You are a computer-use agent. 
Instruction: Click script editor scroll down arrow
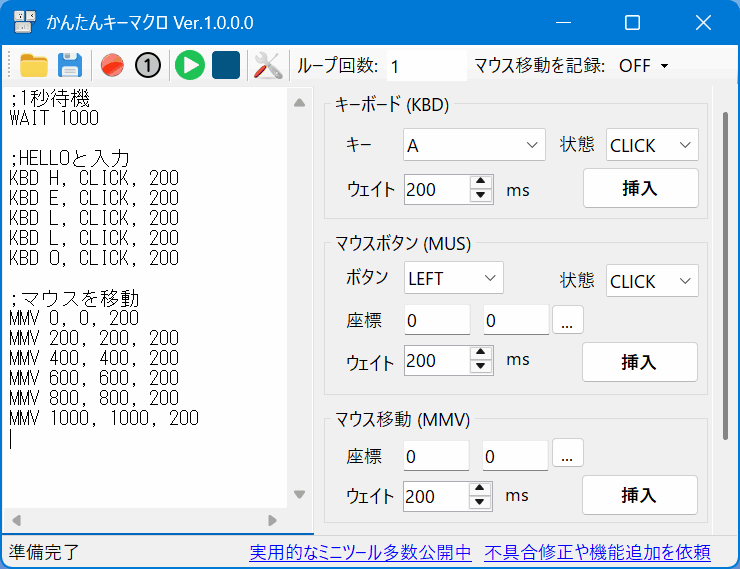[x=299, y=494]
